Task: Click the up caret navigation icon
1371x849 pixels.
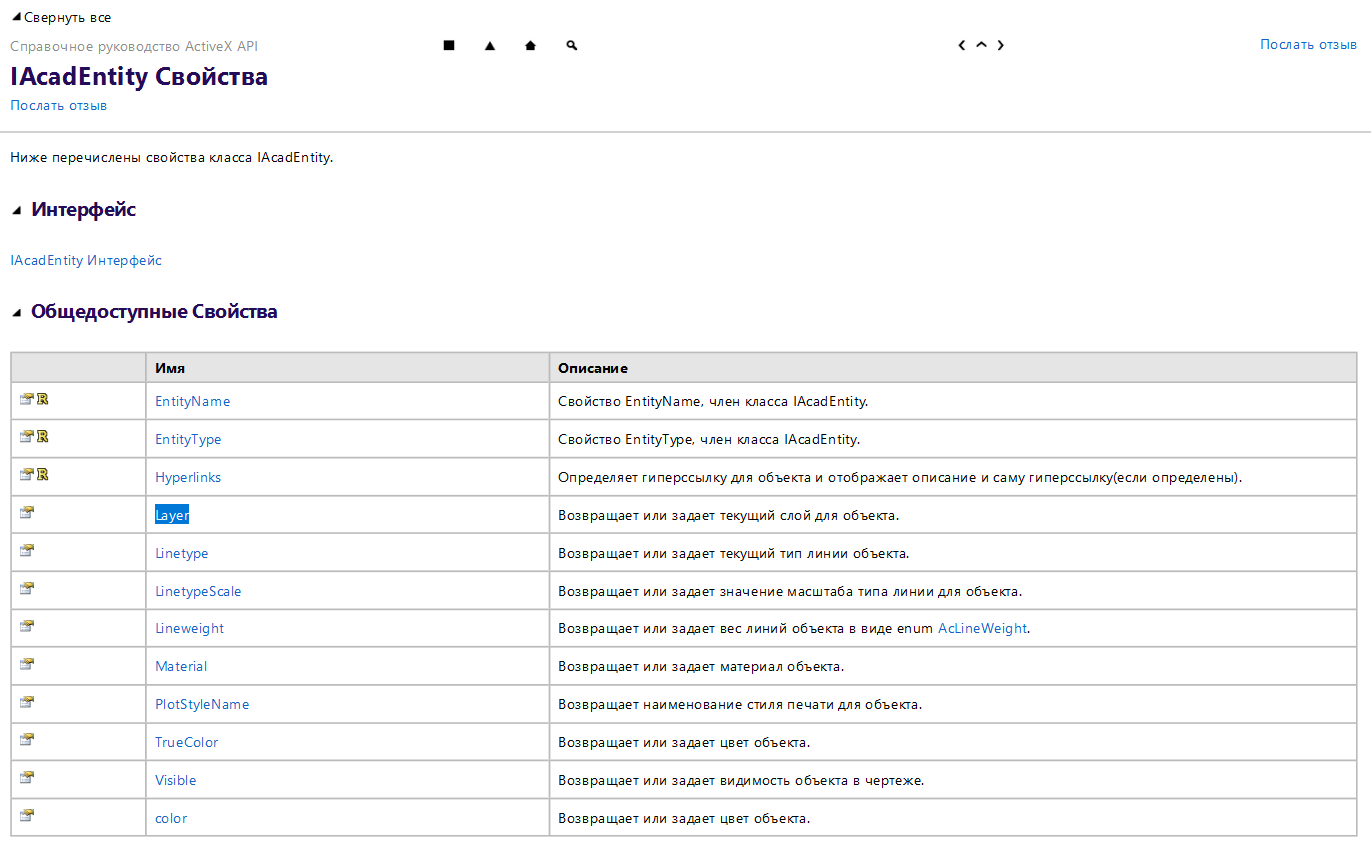Action: click(x=981, y=45)
